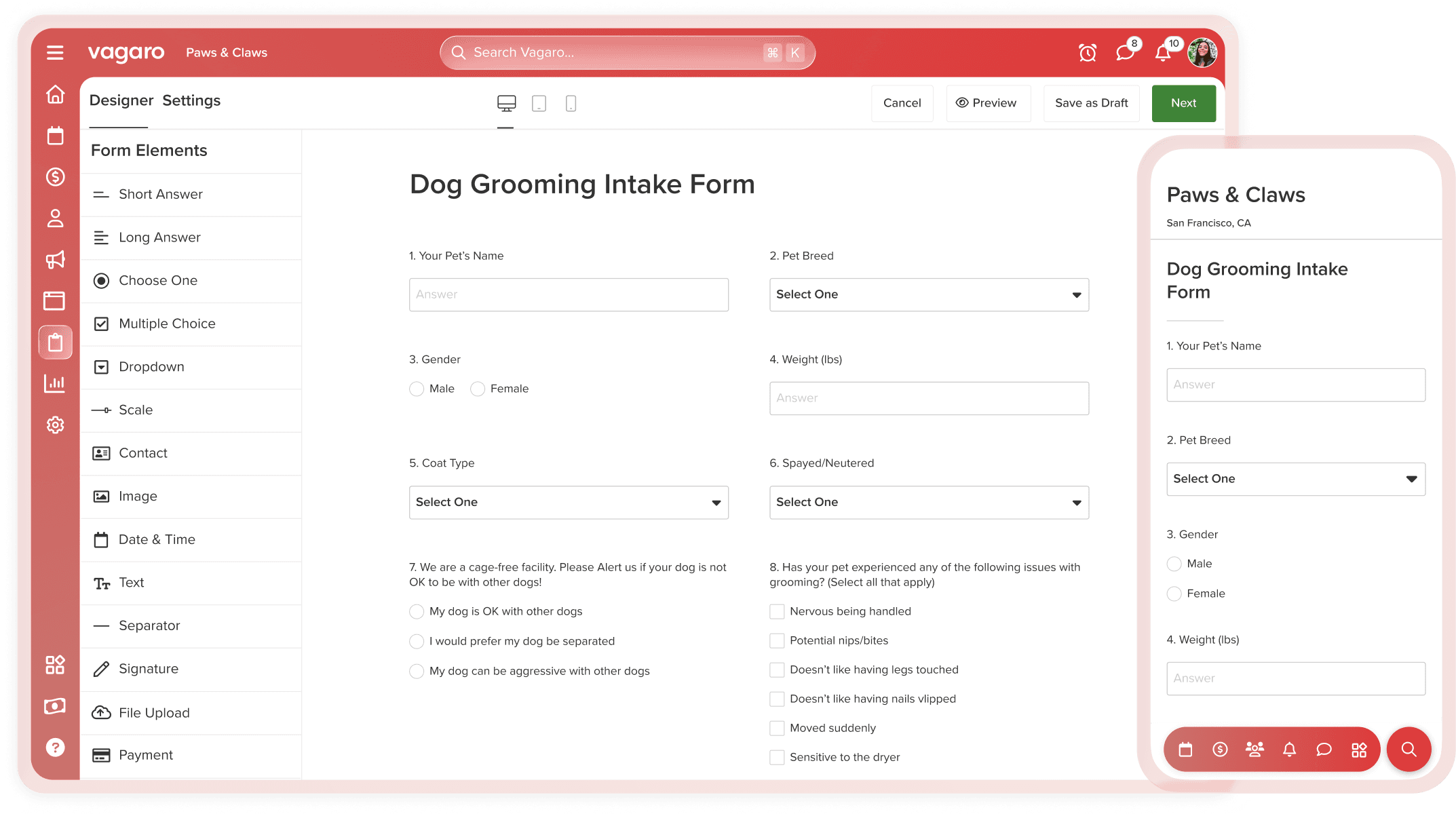Expand the Pet Breed dropdown in designer
The width and height of the screenshot is (1456, 814).
click(929, 294)
